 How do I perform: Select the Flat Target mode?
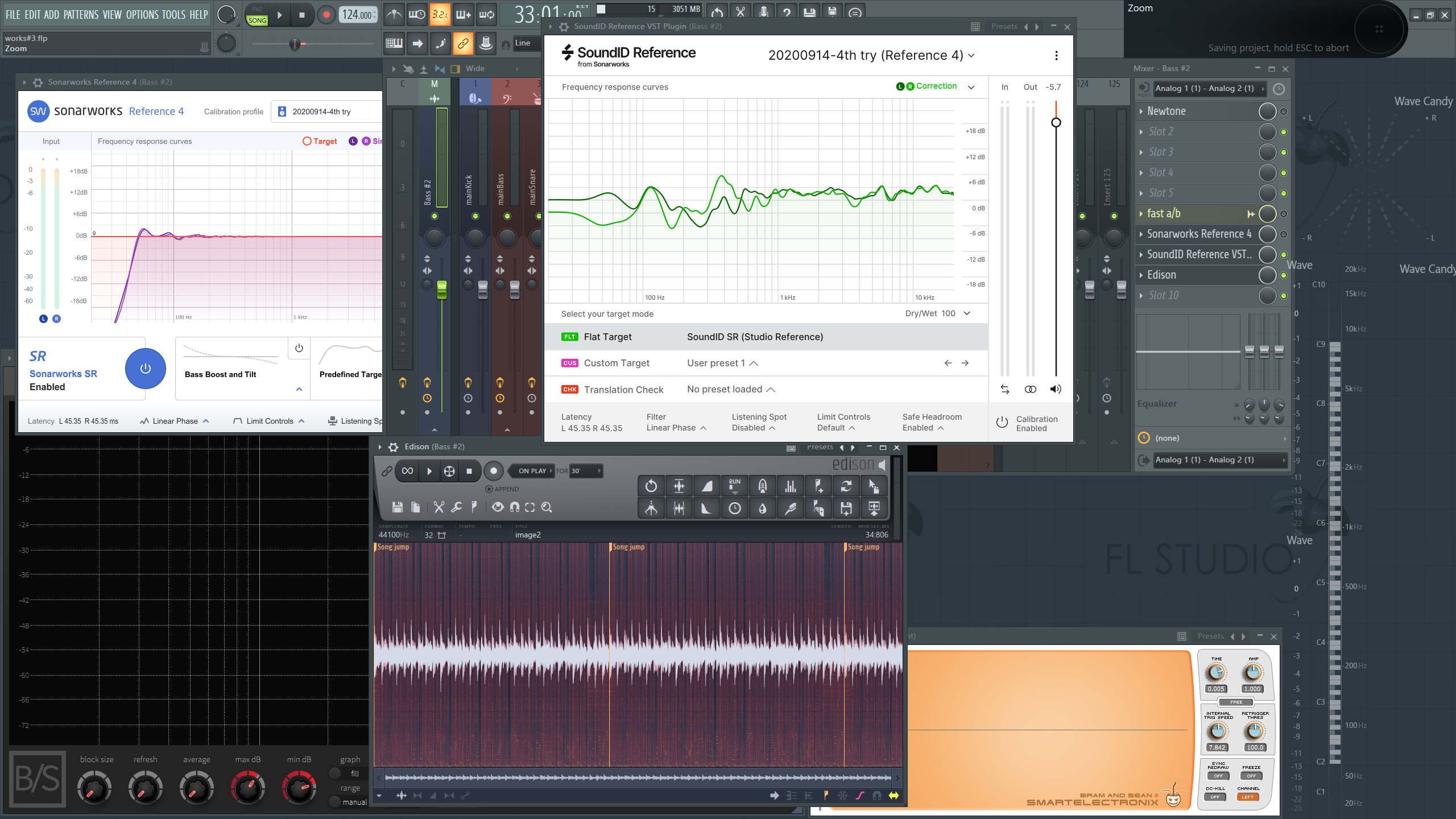[x=766, y=337]
